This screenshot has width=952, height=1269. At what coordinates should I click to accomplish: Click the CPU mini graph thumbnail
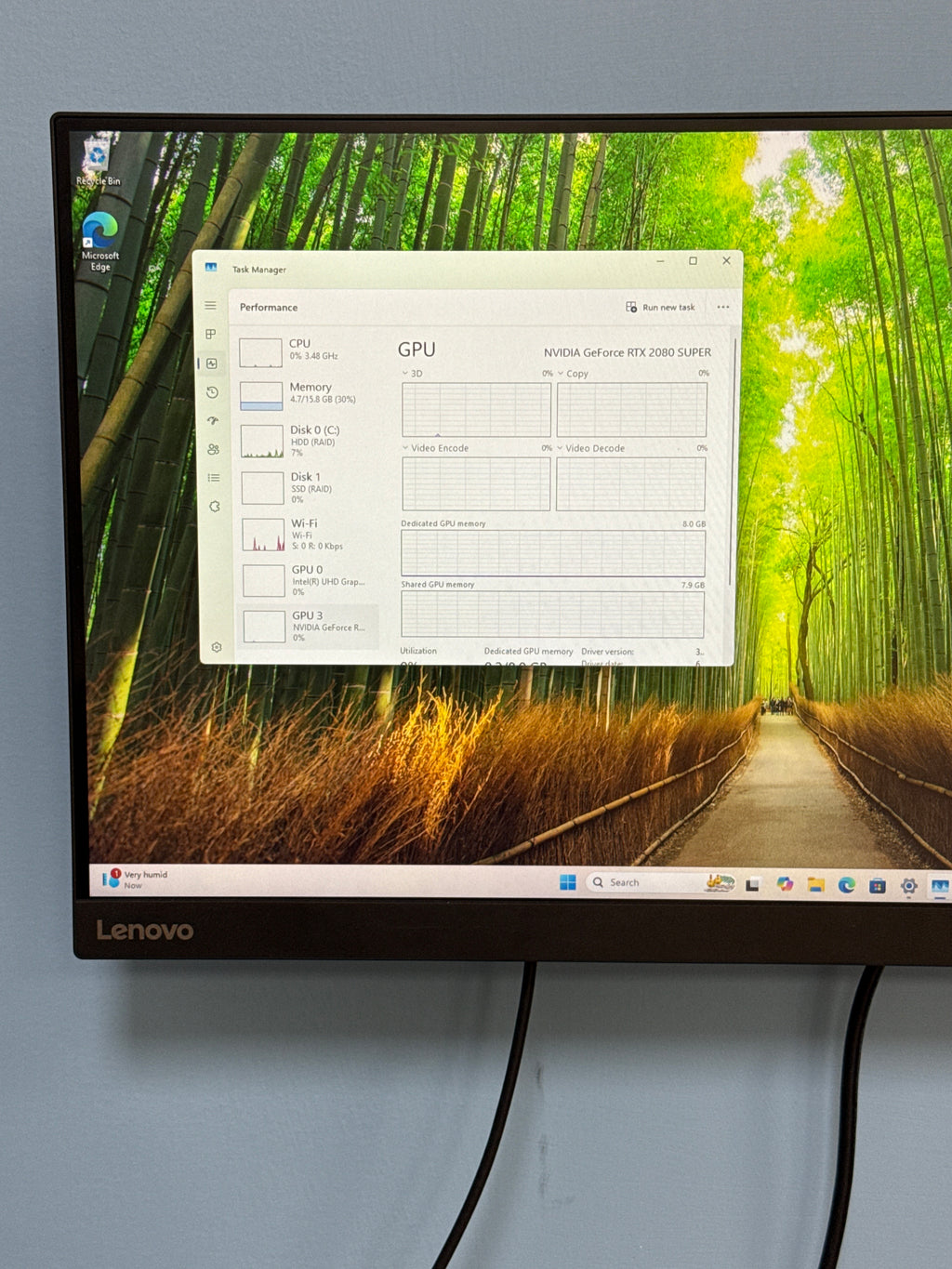pyautogui.click(x=260, y=353)
